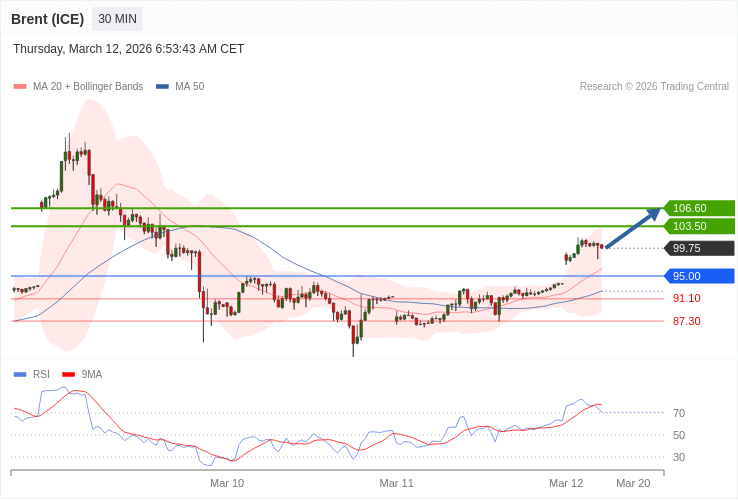The width and height of the screenshot is (738, 500).
Task: Click the Research © 2026 Trading Central credit
Action: (654, 87)
